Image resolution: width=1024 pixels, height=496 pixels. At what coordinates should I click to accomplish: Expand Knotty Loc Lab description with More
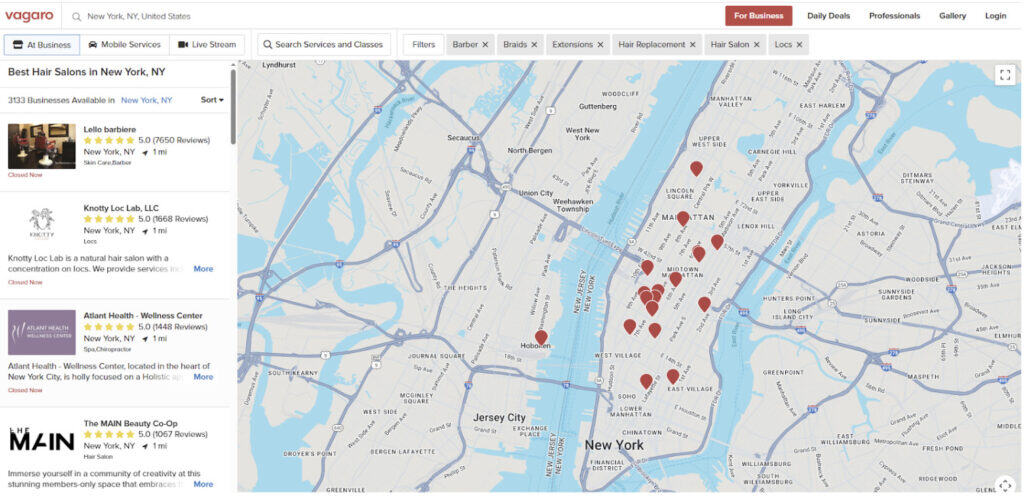[203, 269]
